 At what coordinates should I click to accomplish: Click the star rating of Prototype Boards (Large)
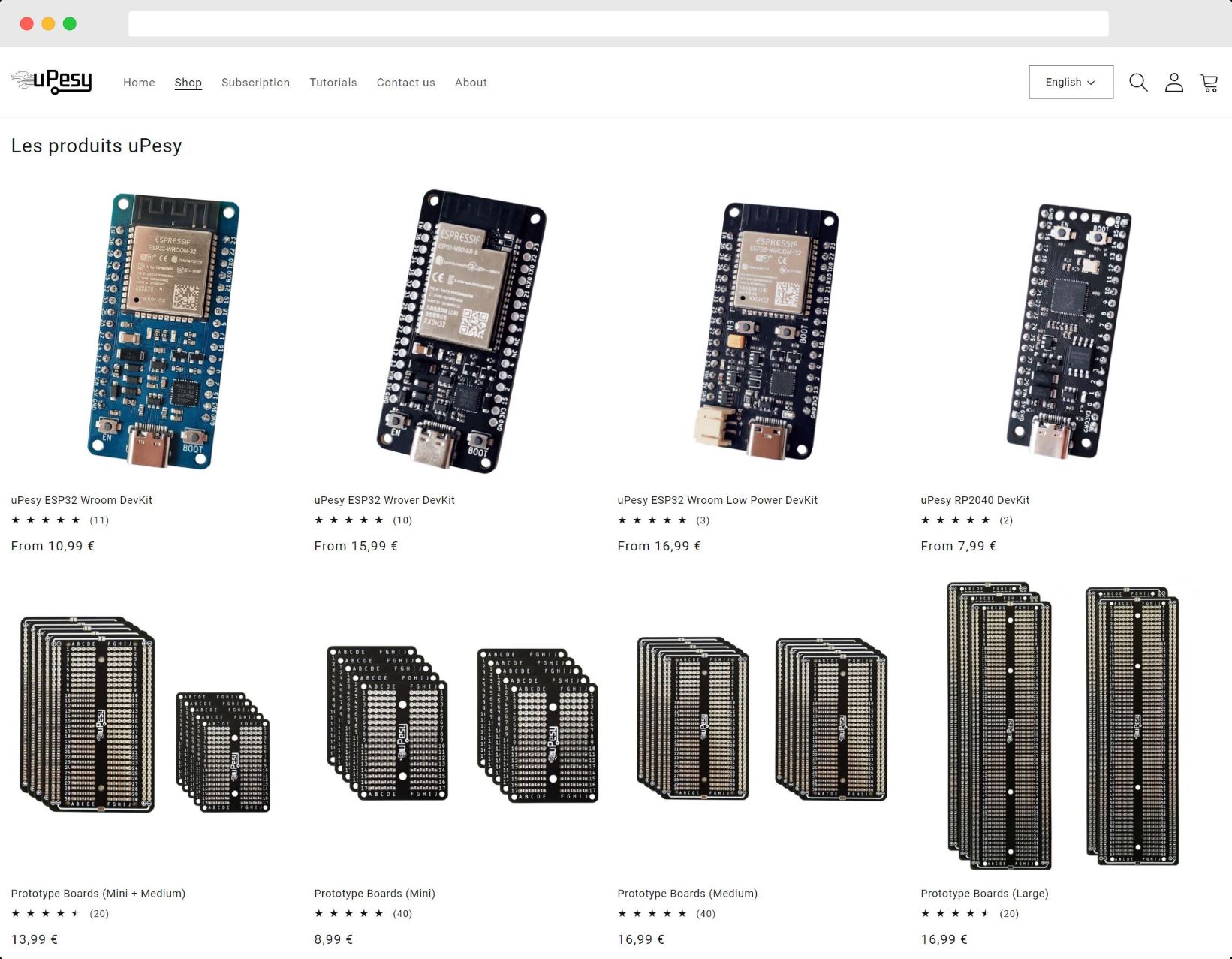[x=956, y=914]
